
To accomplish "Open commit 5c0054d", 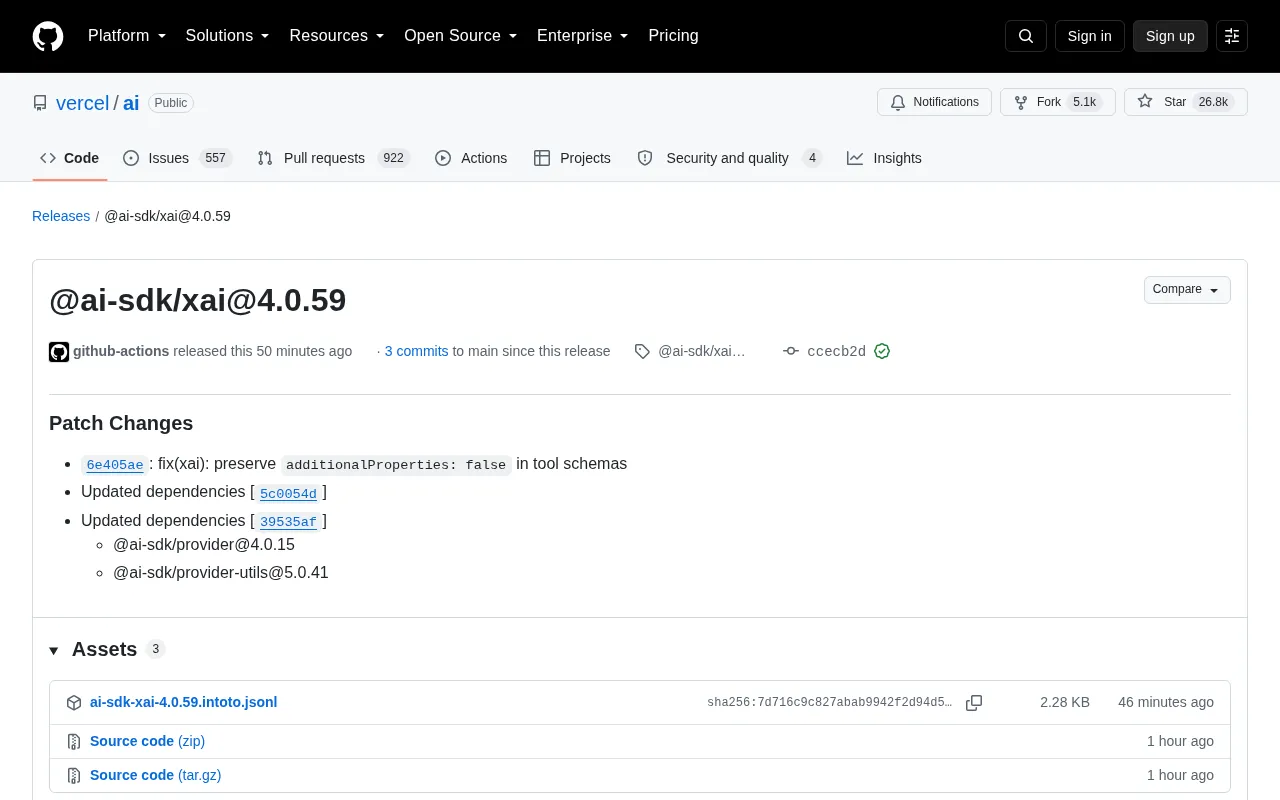I will pos(288,493).
